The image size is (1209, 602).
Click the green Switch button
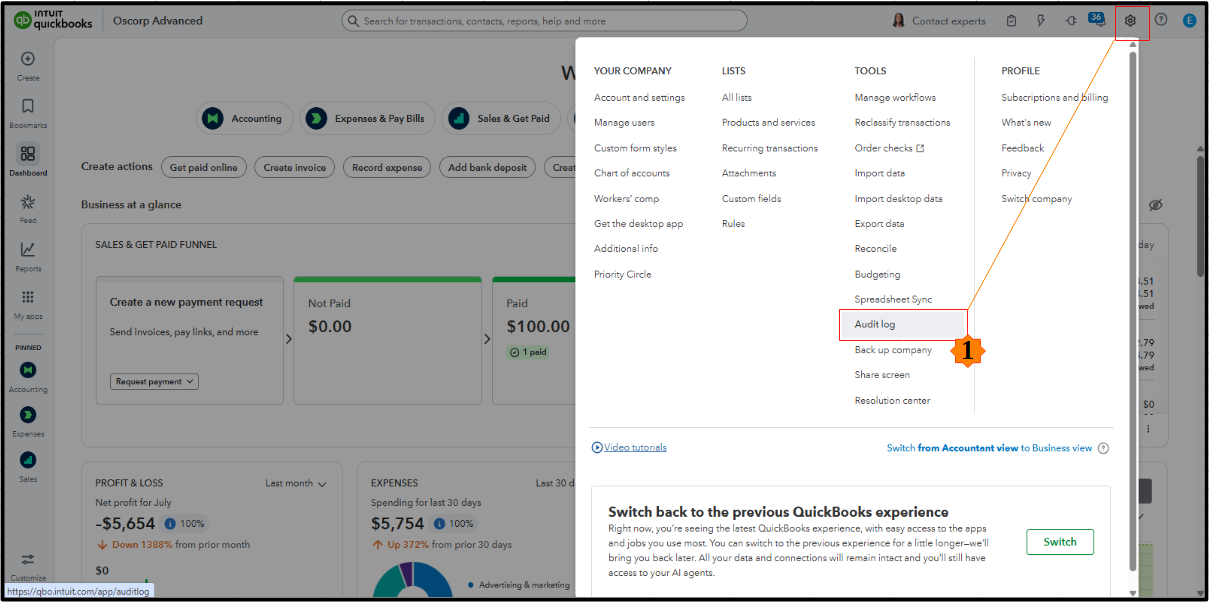[x=1060, y=542]
